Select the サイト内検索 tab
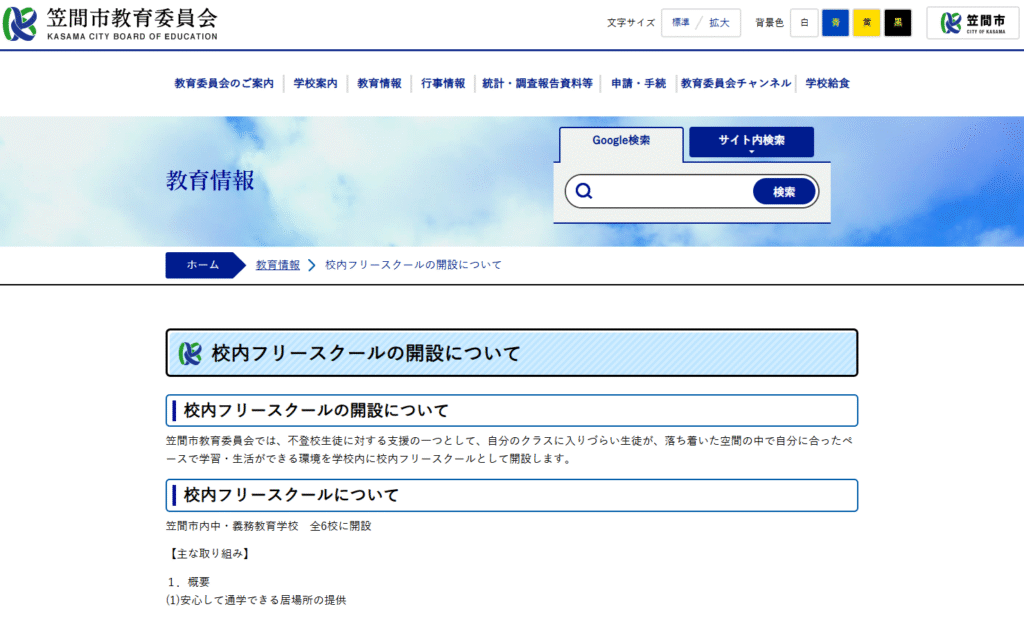Image resolution: width=1024 pixels, height=618 pixels. (x=751, y=141)
